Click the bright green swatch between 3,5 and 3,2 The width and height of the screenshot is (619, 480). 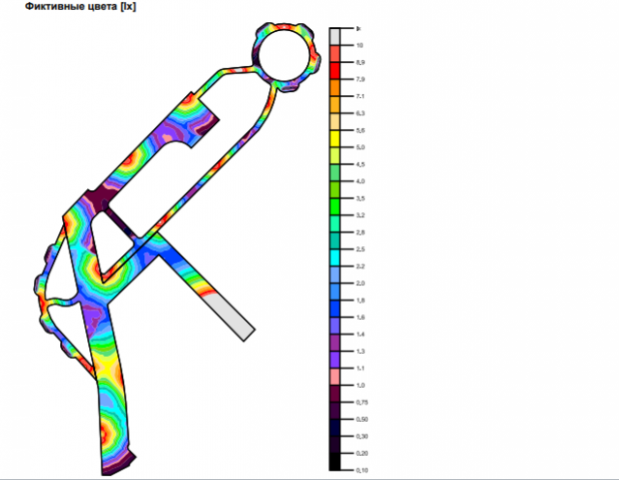point(334,206)
